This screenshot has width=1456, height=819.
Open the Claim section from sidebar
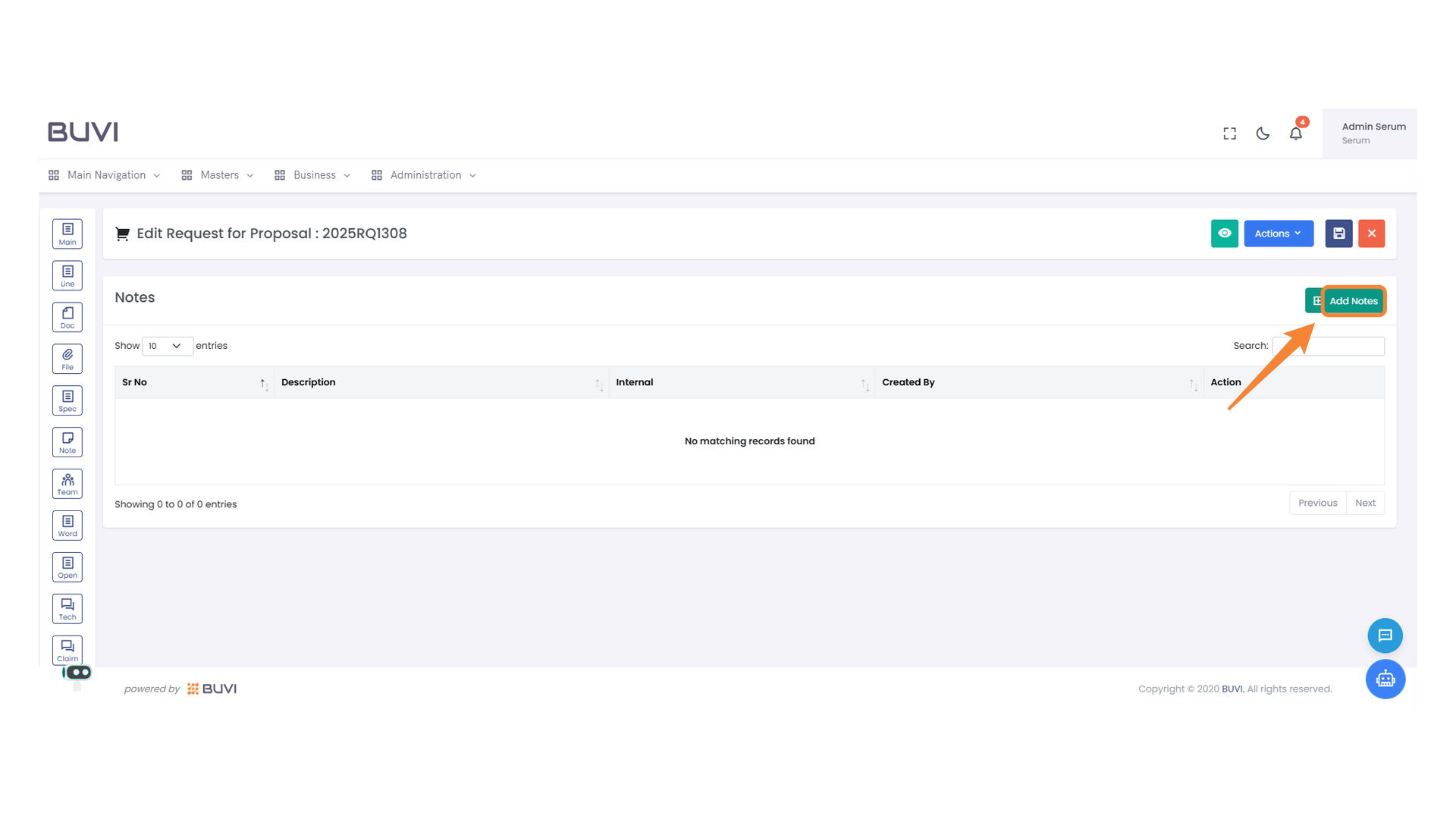(x=67, y=649)
